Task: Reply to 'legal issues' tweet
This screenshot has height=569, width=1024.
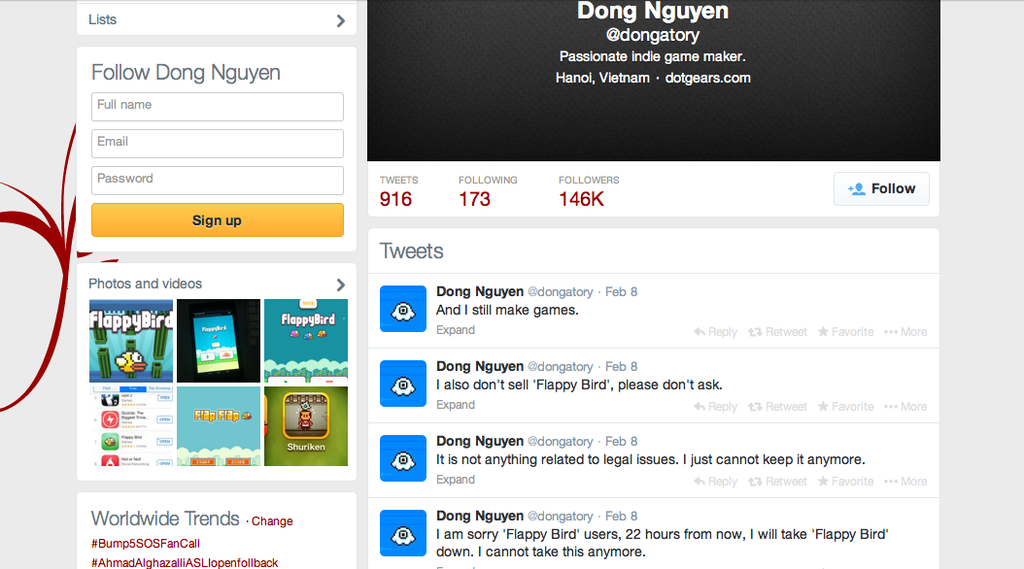Action: pos(716,481)
